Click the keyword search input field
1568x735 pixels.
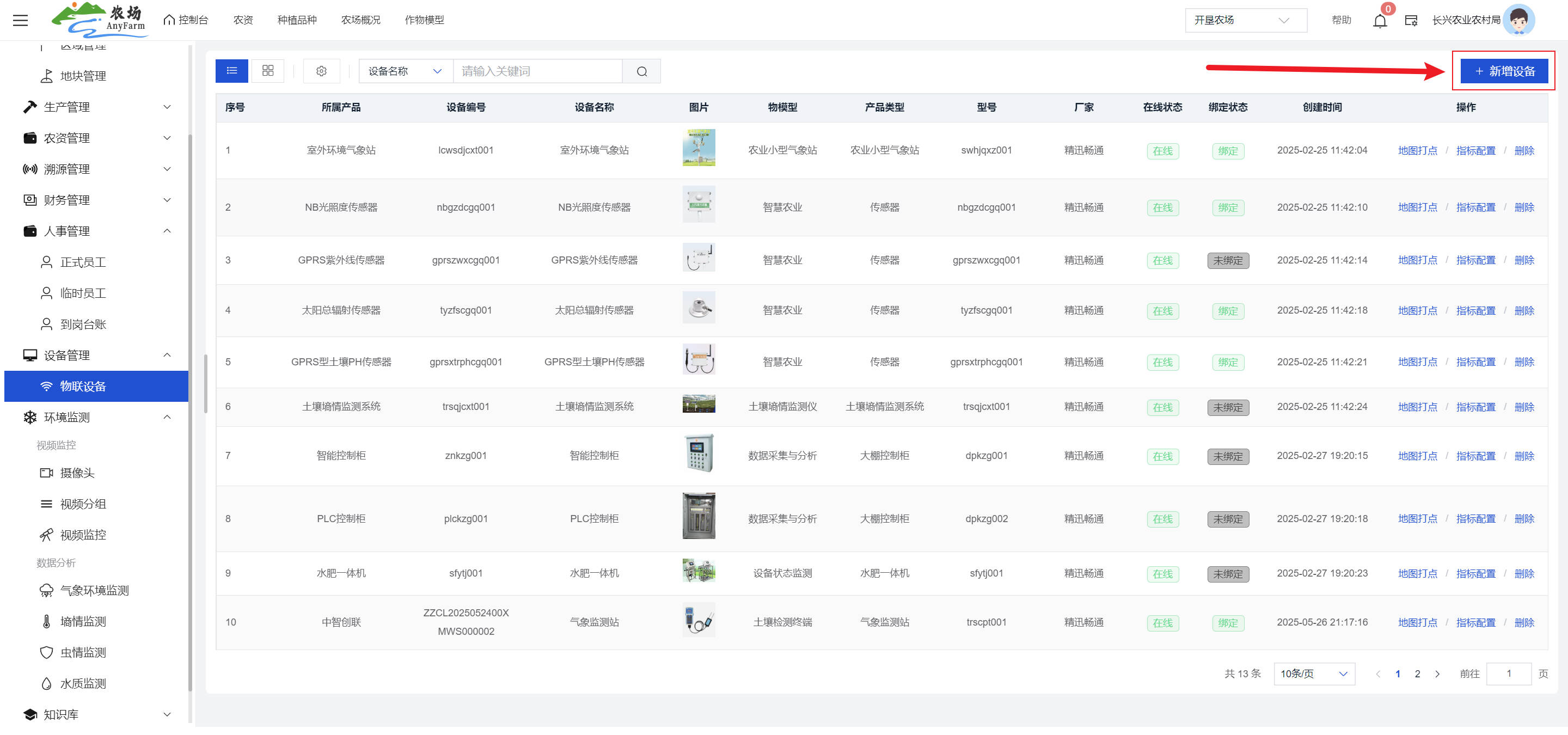pos(537,71)
